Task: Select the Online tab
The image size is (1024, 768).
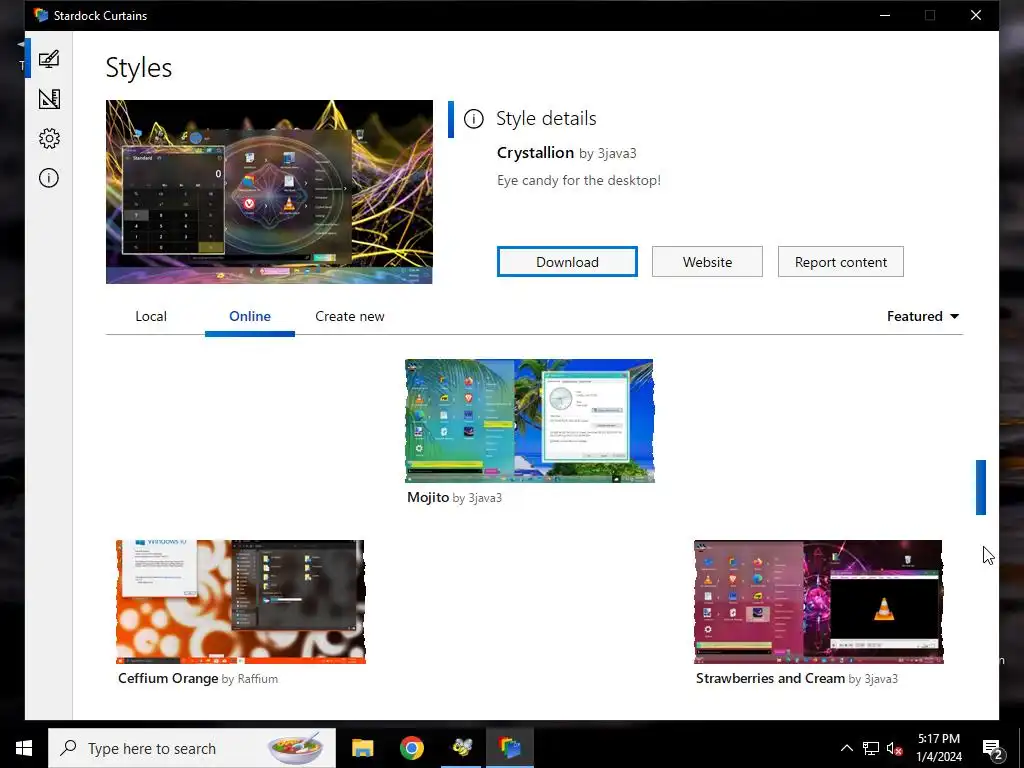Action: click(x=249, y=316)
